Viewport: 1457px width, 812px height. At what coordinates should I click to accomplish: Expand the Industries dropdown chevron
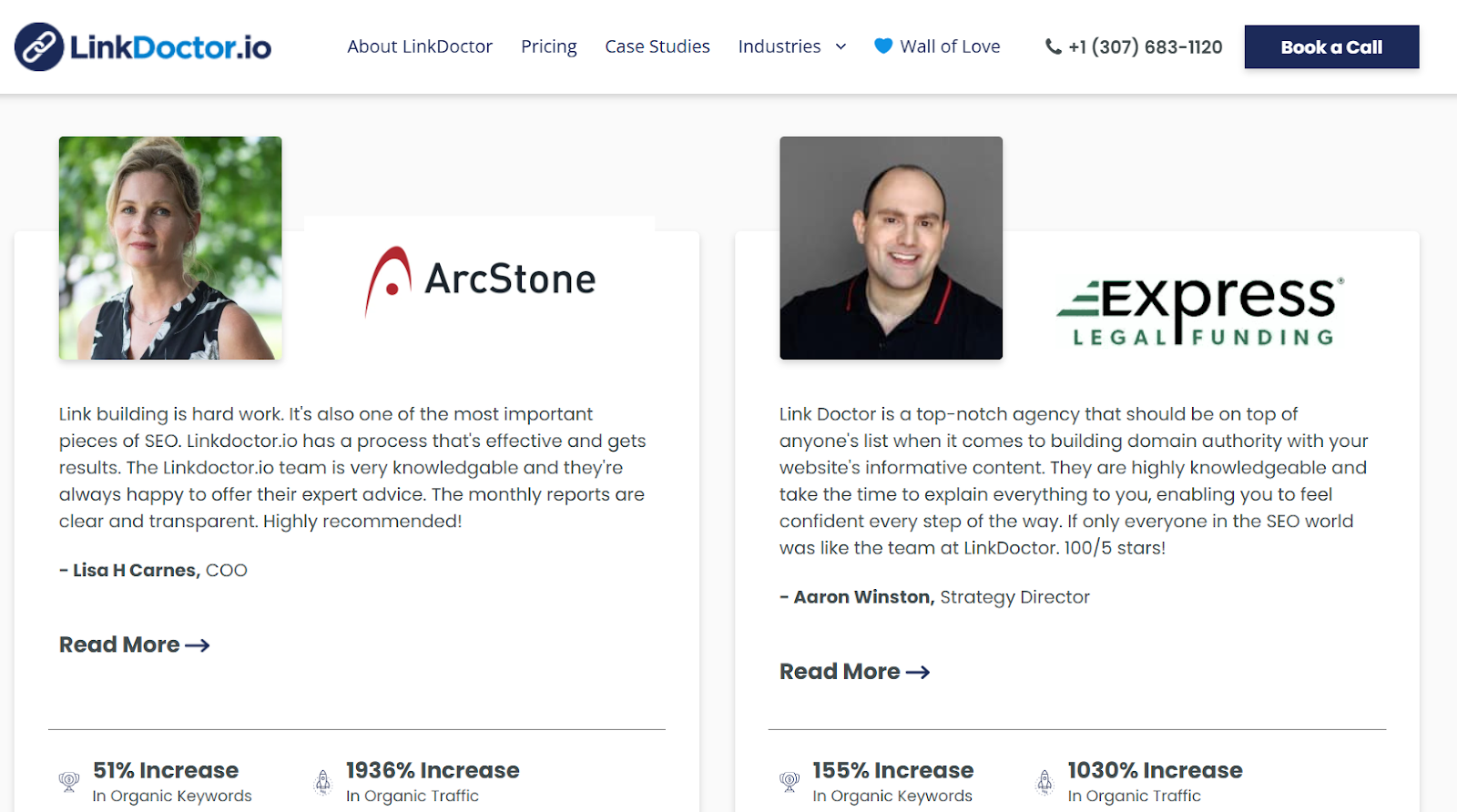click(x=841, y=46)
